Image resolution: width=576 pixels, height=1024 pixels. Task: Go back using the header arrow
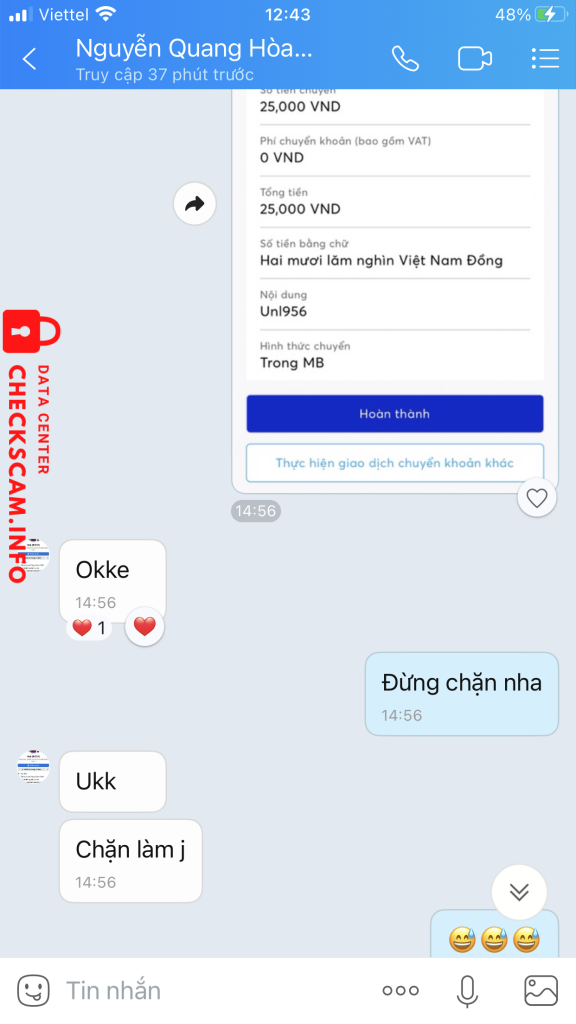click(x=29, y=59)
